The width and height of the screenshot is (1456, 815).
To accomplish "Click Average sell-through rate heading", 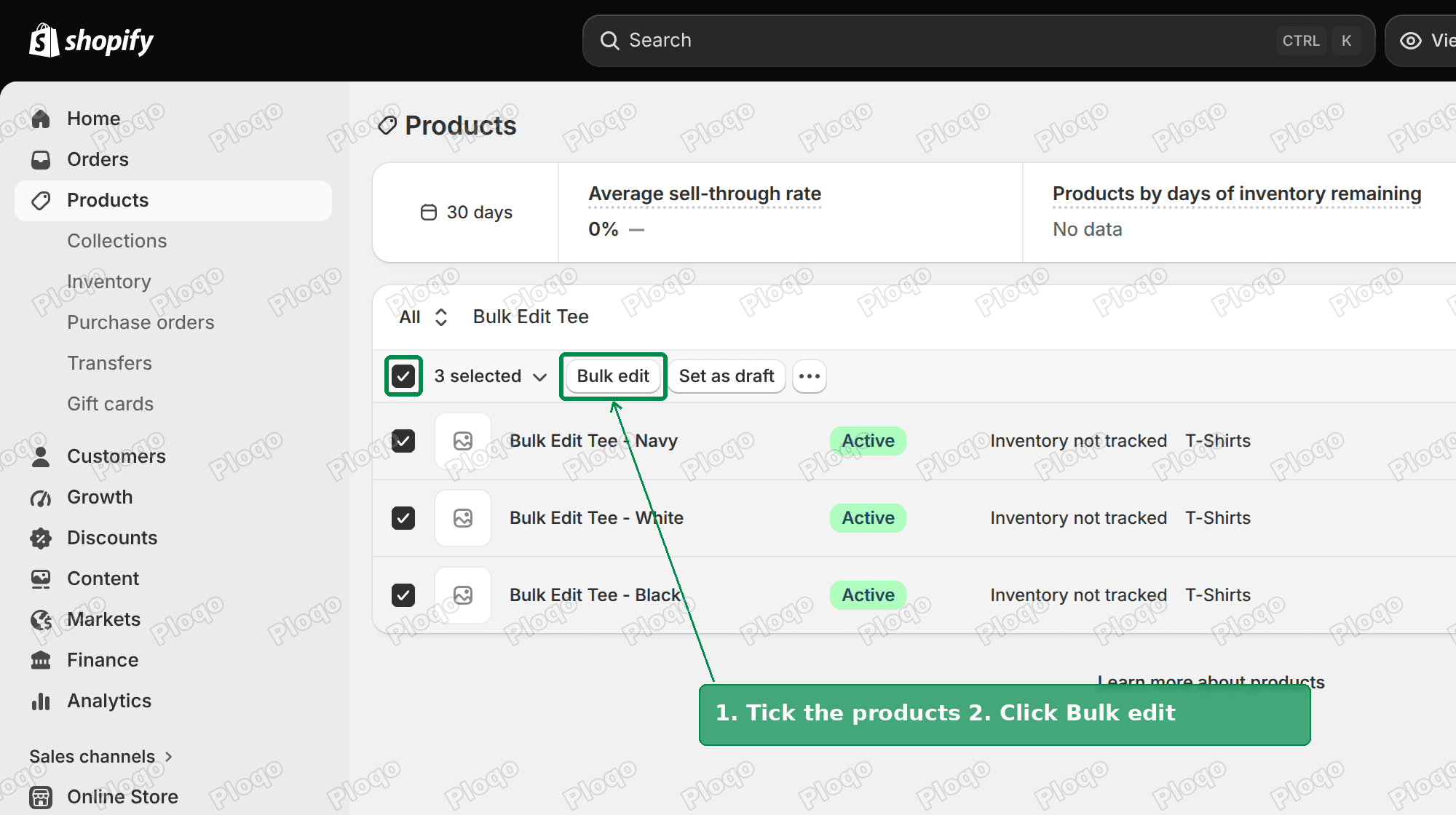I will (x=705, y=194).
